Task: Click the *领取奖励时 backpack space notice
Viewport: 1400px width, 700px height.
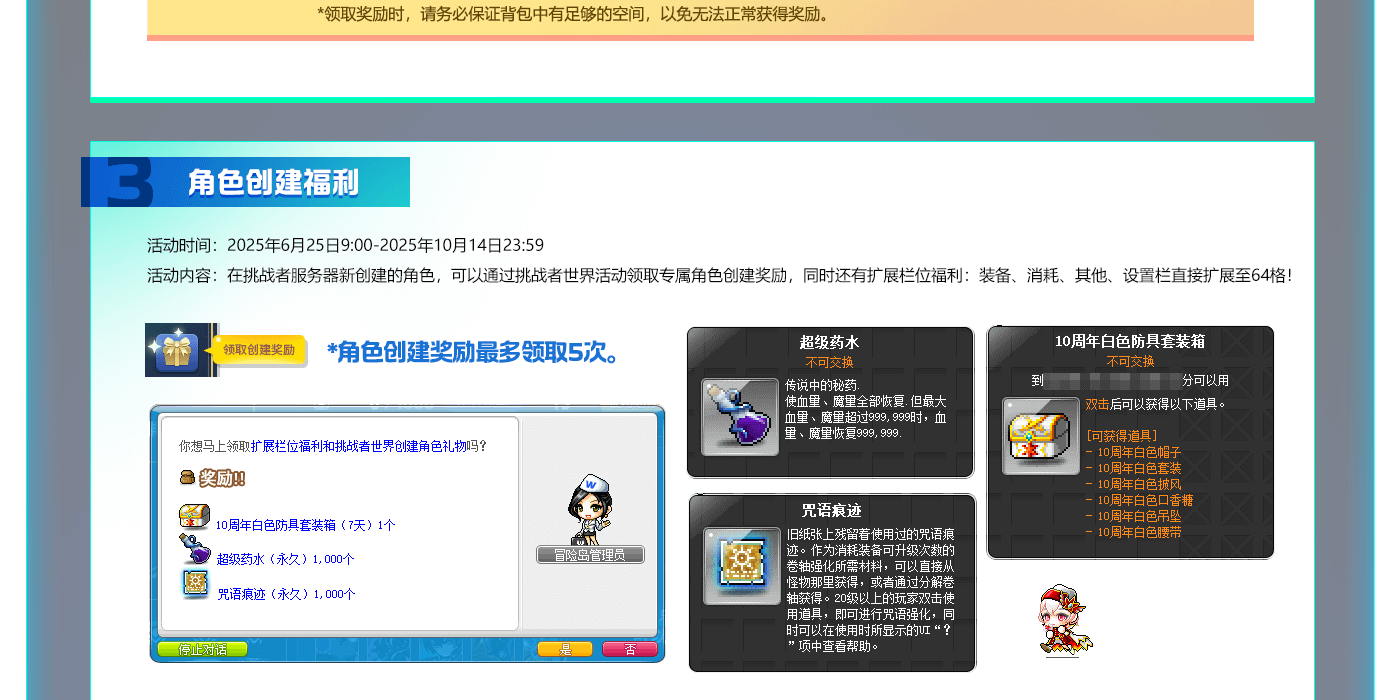Action: pyautogui.click(x=574, y=14)
